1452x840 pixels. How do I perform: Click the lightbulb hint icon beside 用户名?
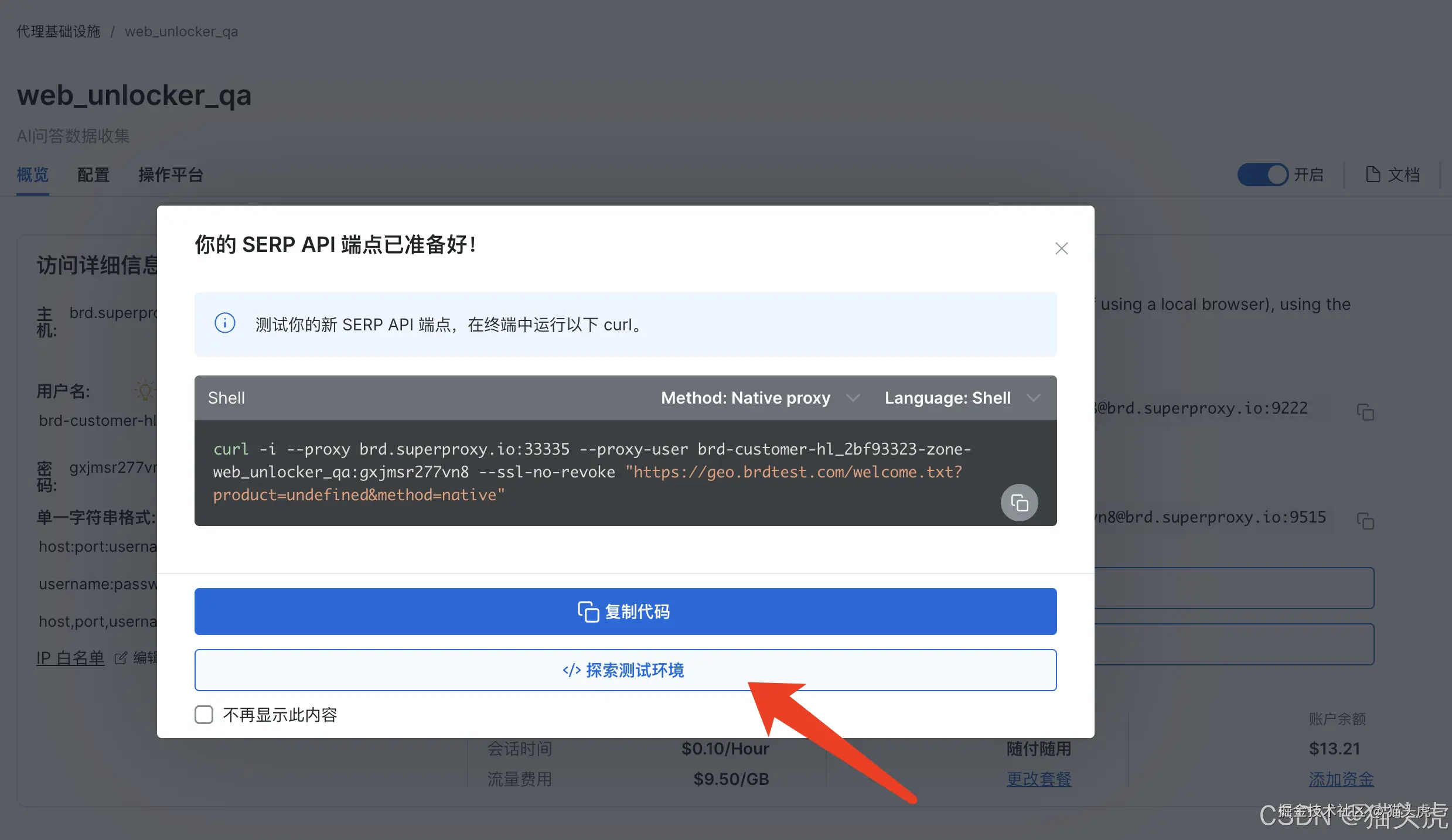point(145,390)
